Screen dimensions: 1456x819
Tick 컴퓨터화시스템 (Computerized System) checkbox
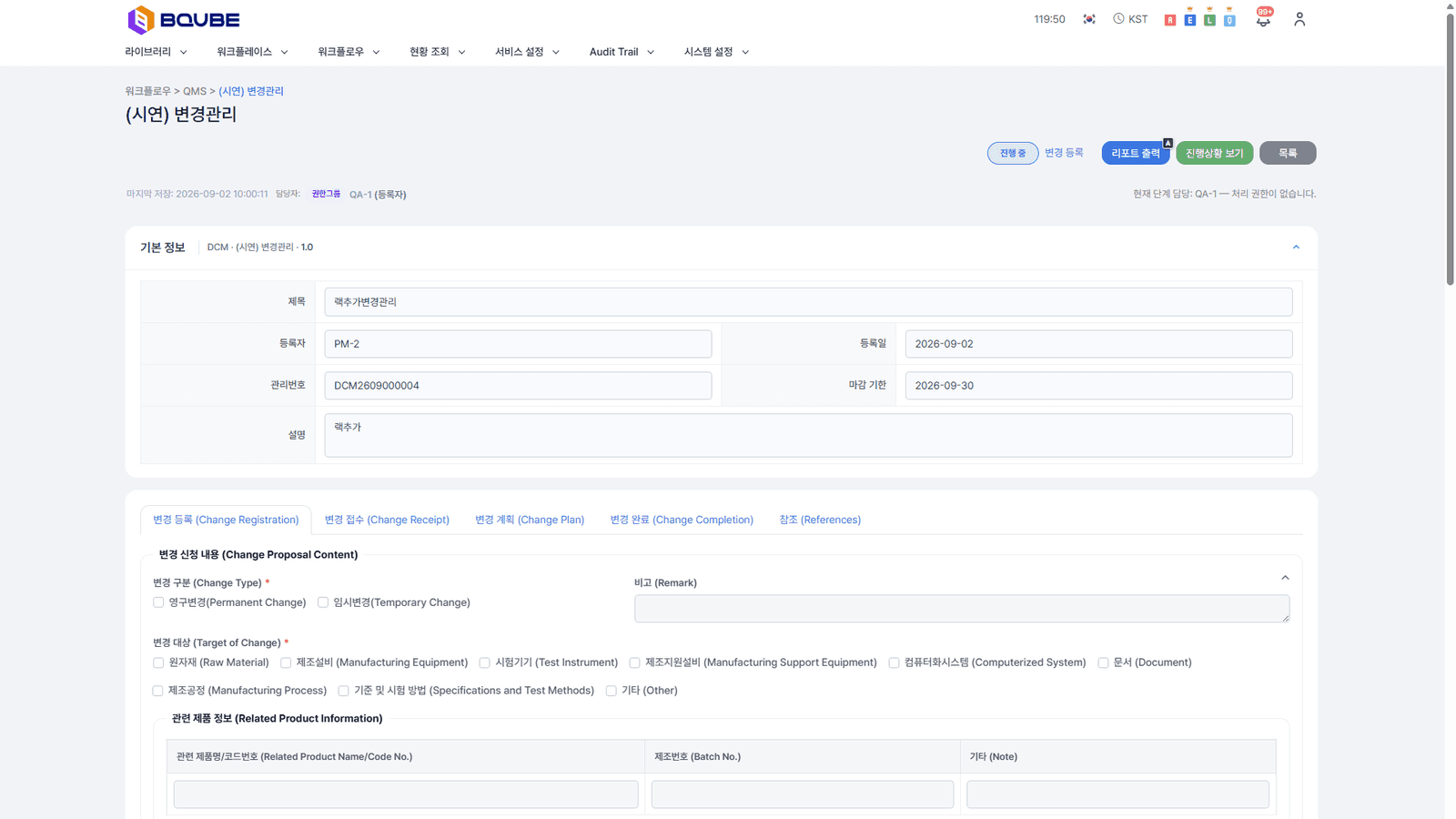pos(894,662)
